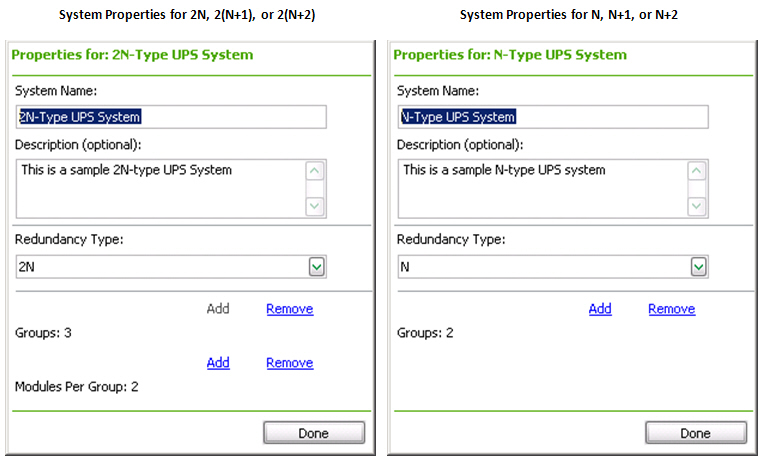Click Done in N-Type UPS panel

[696, 432]
